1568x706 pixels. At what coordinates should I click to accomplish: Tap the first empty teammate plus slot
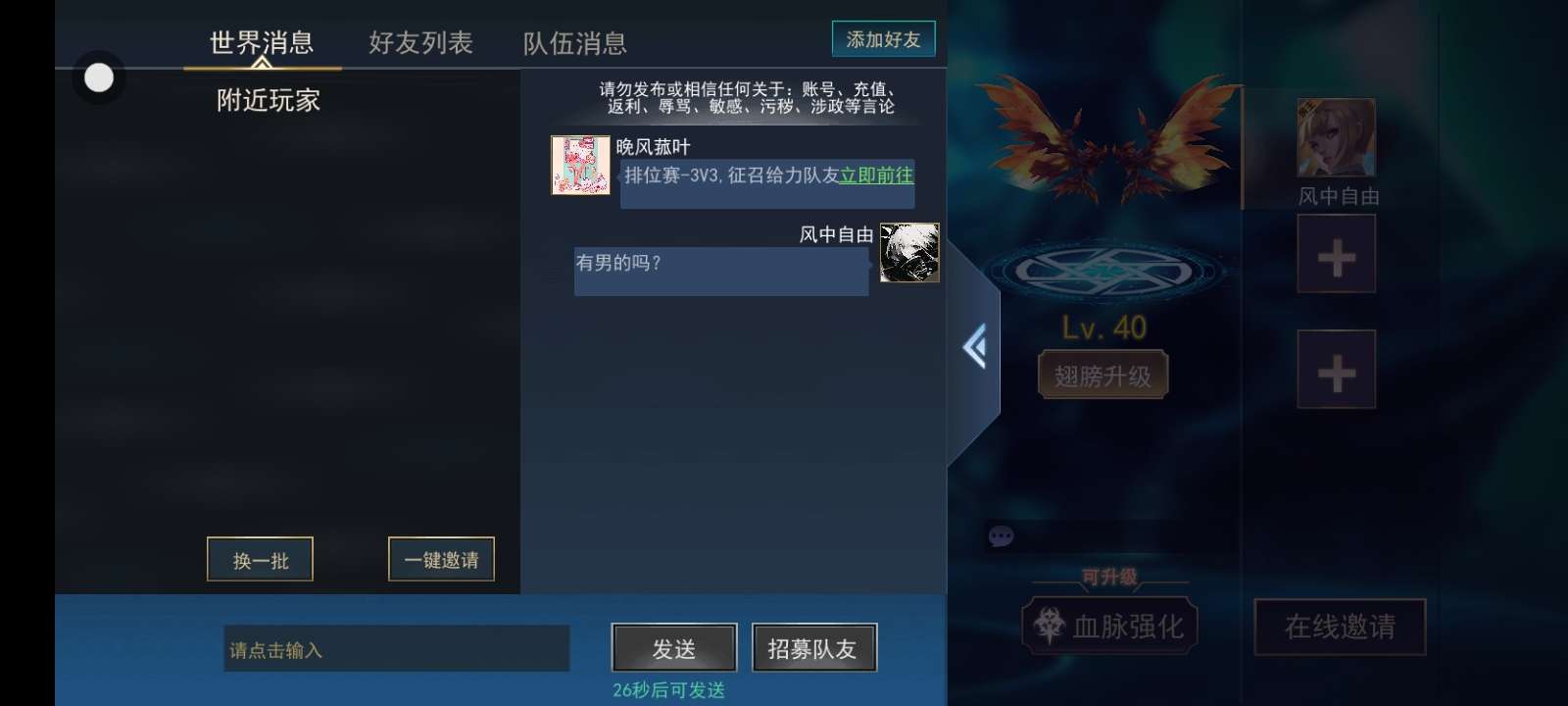click(x=1337, y=254)
